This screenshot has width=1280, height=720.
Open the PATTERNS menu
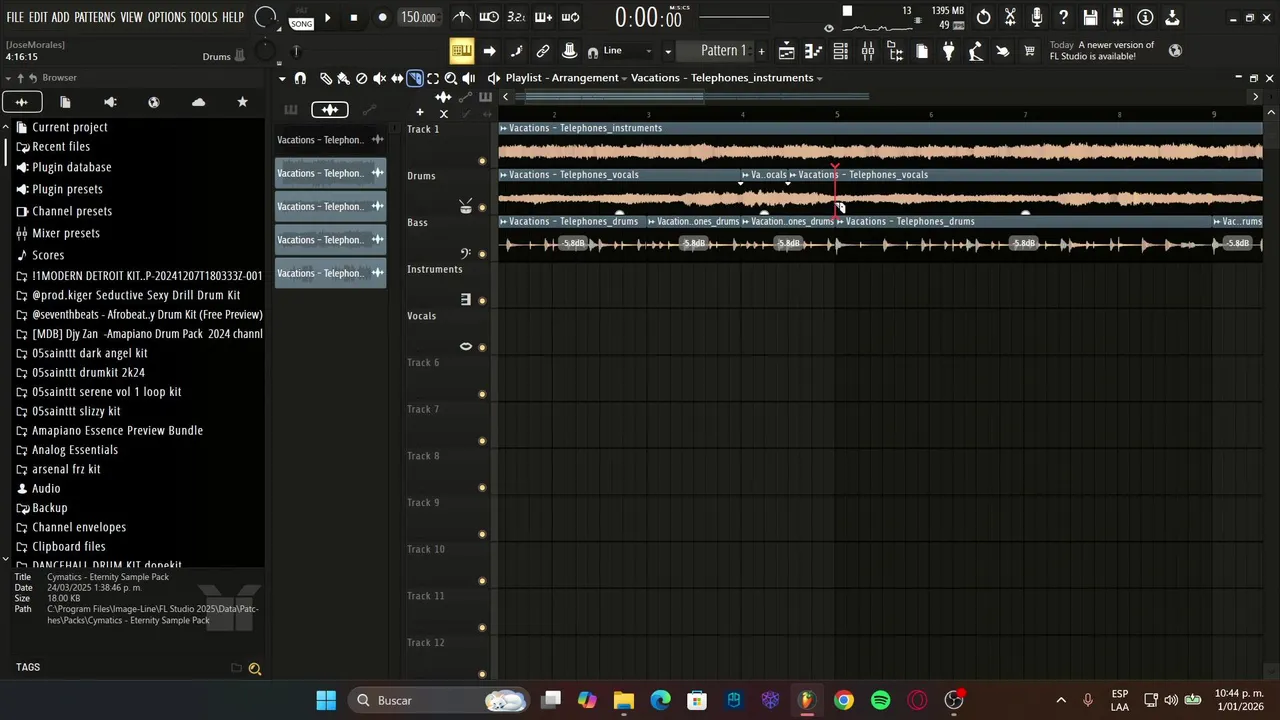coord(94,17)
